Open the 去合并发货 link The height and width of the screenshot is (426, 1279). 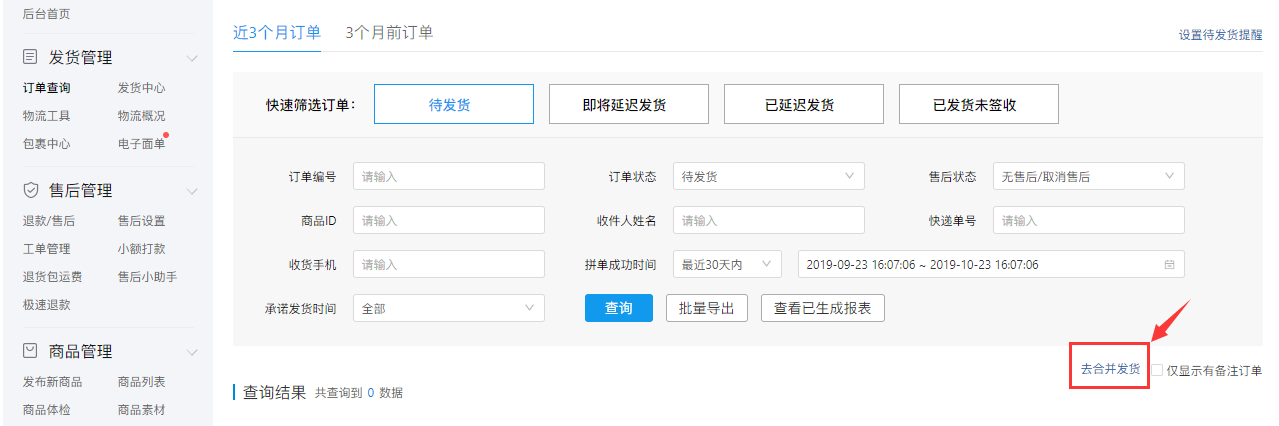tap(1110, 369)
